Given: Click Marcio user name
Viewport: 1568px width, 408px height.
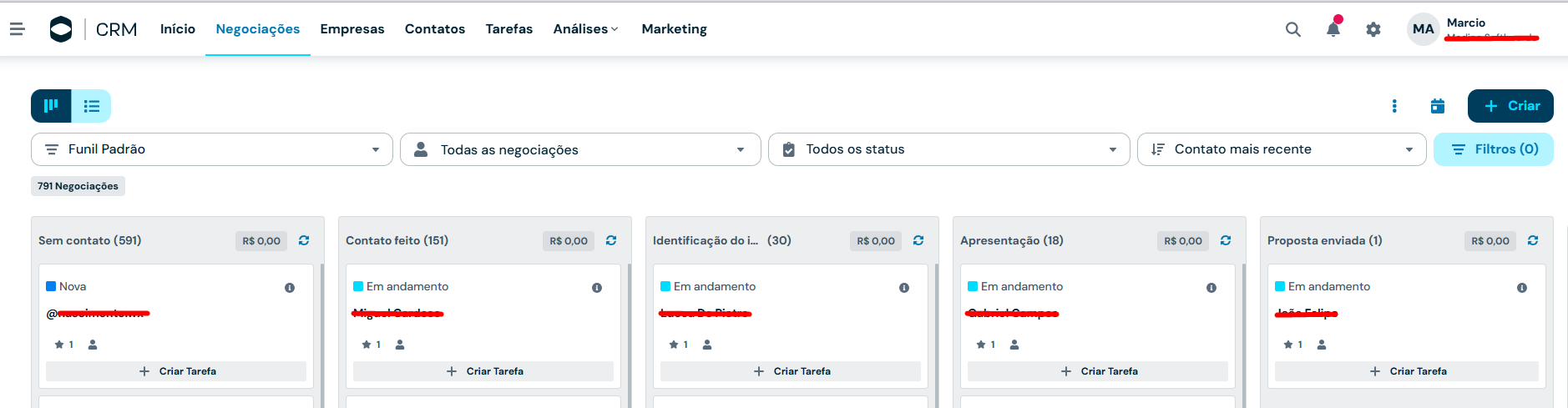Looking at the screenshot, I should click(x=1466, y=23).
